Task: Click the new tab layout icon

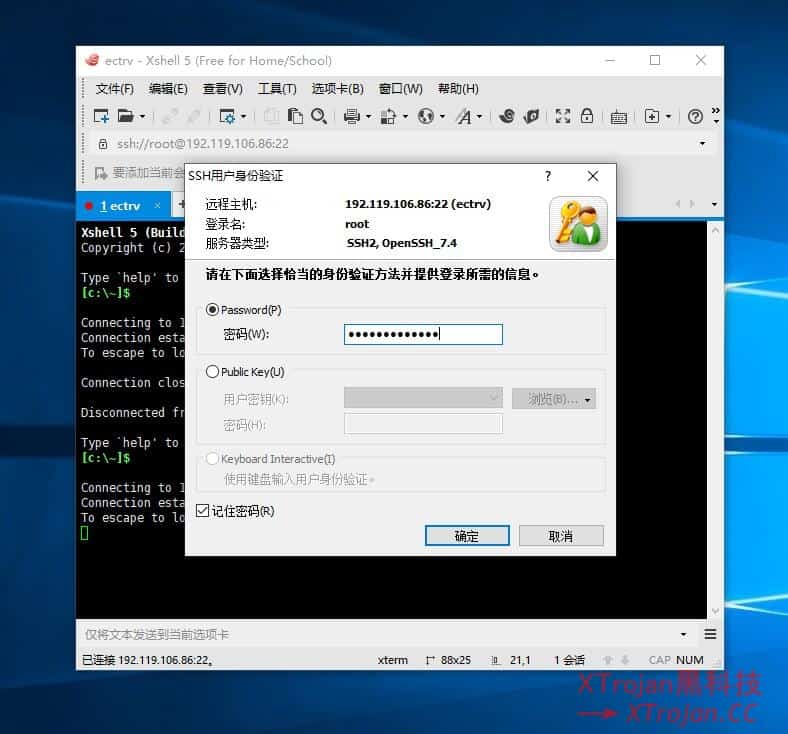Action: pos(652,117)
